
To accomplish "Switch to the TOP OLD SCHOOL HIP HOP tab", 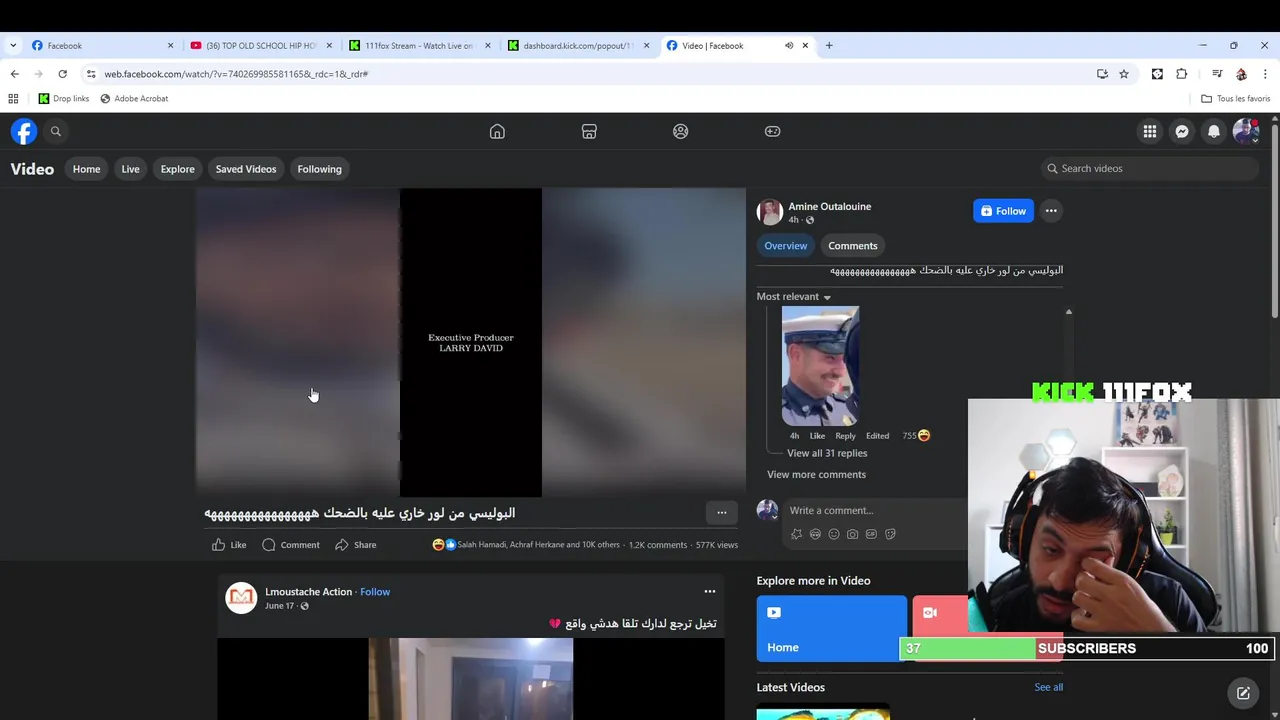I will tap(260, 45).
